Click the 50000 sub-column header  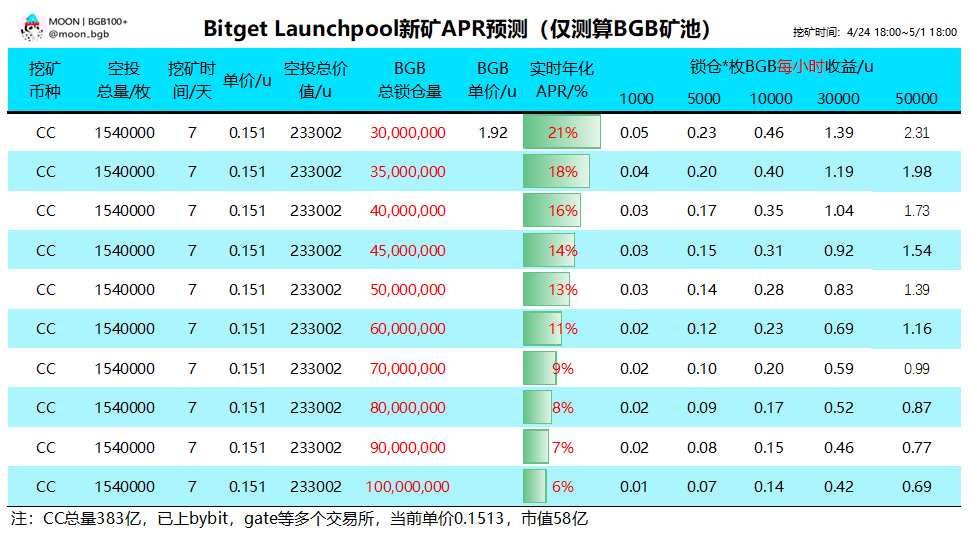coord(916,99)
